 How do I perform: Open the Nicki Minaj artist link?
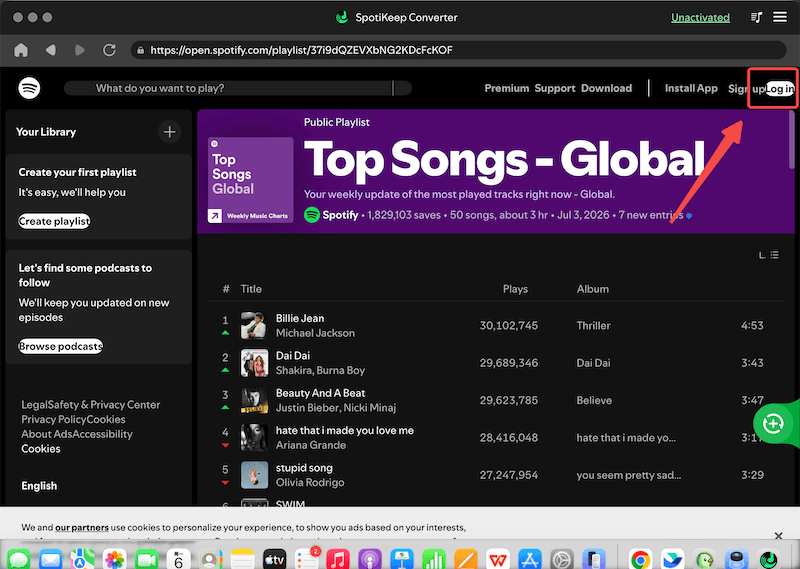(x=369, y=408)
